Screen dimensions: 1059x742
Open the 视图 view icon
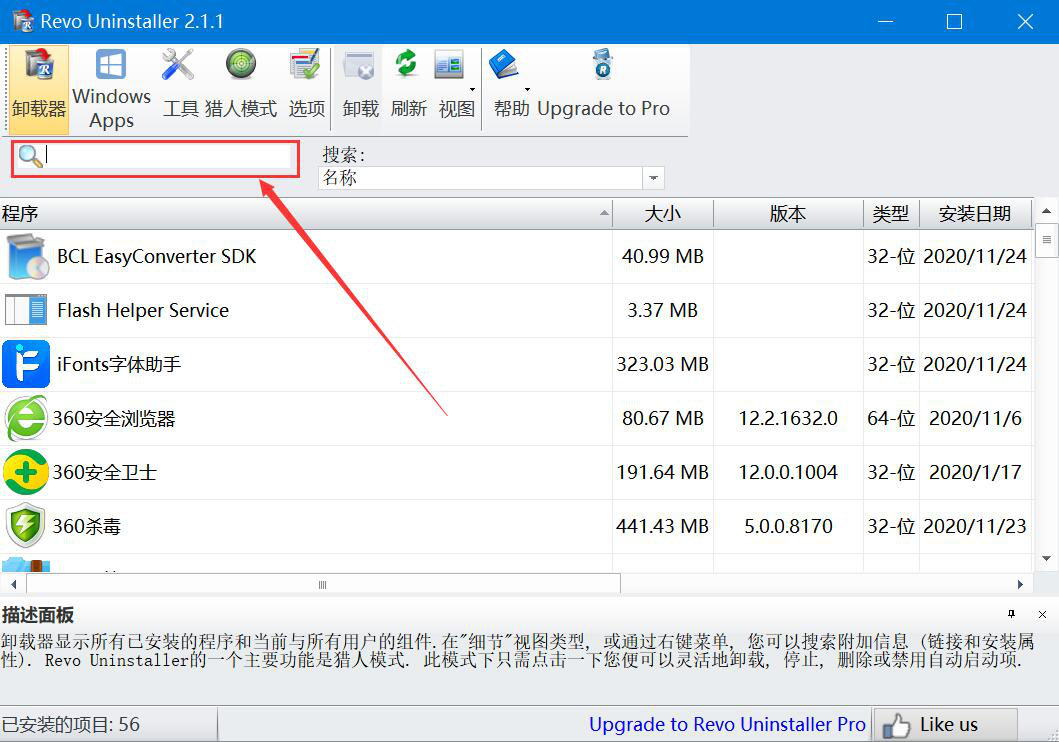click(449, 65)
